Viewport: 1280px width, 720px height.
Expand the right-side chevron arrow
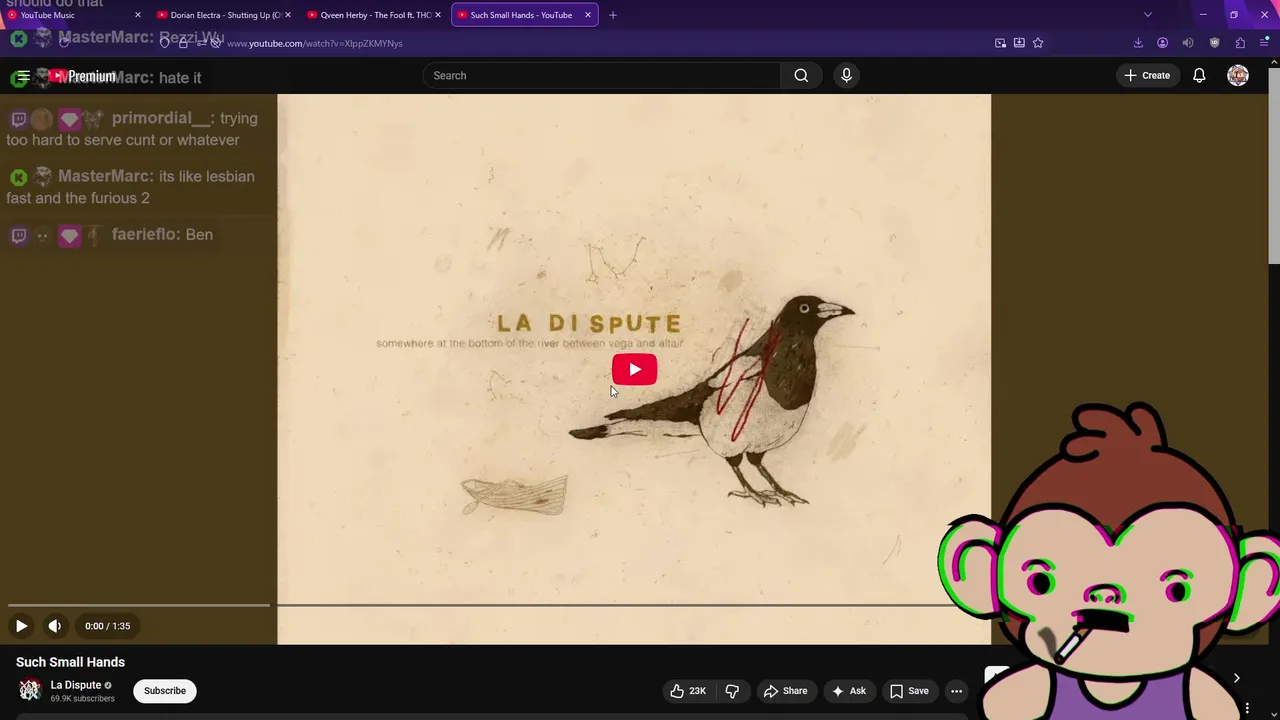(1236, 678)
